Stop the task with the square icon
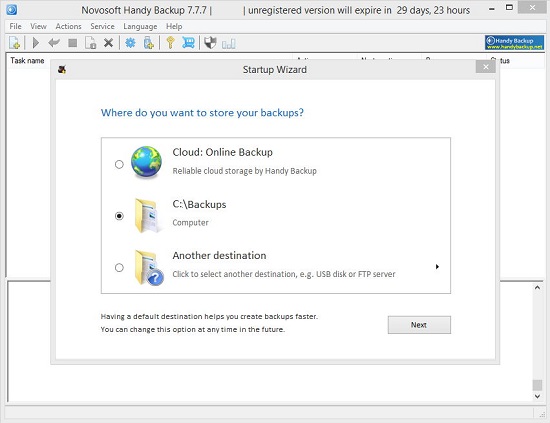The height and width of the screenshot is (423, 550). click(73, 43)
